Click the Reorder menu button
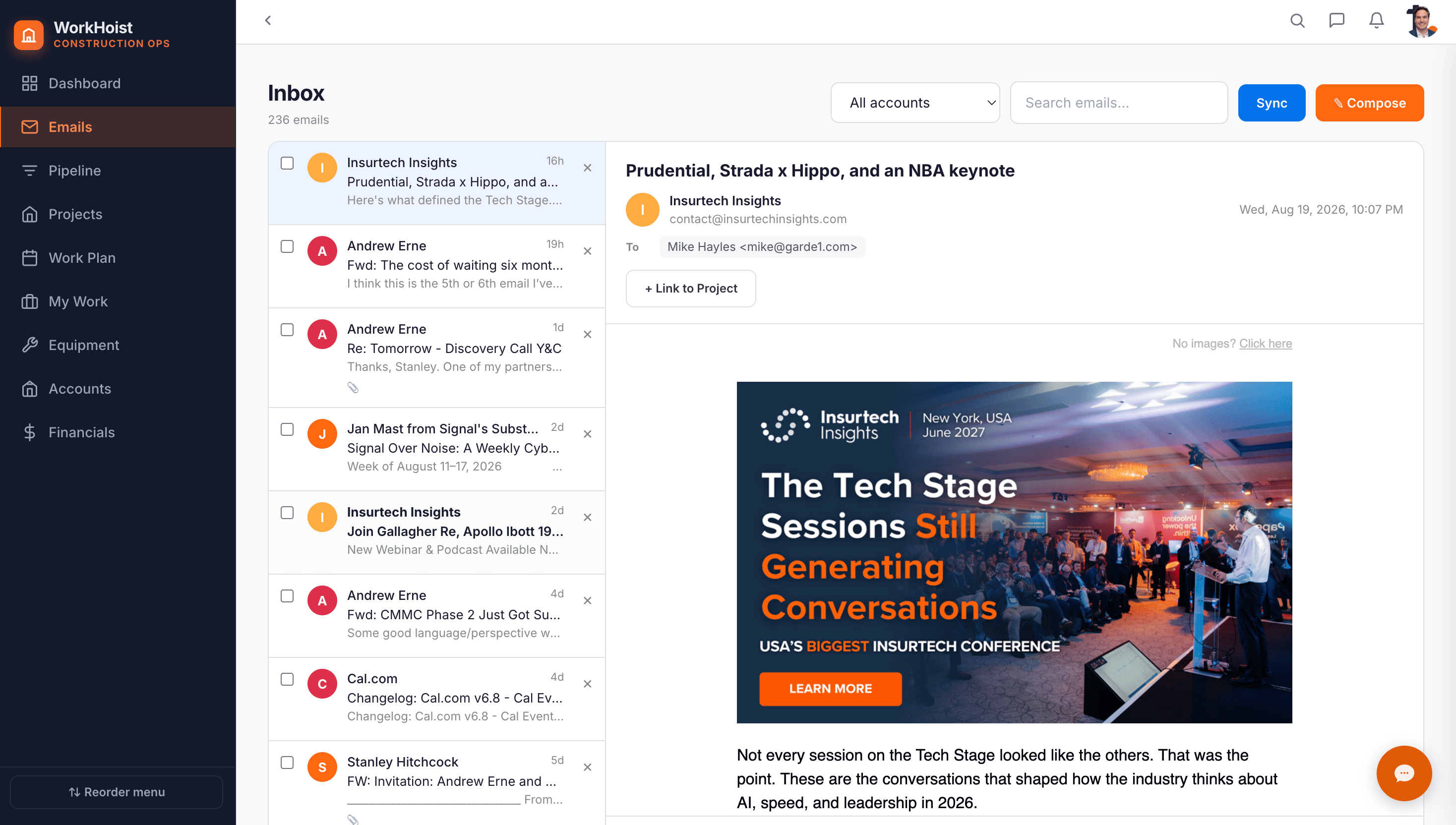 click(117, 792)
